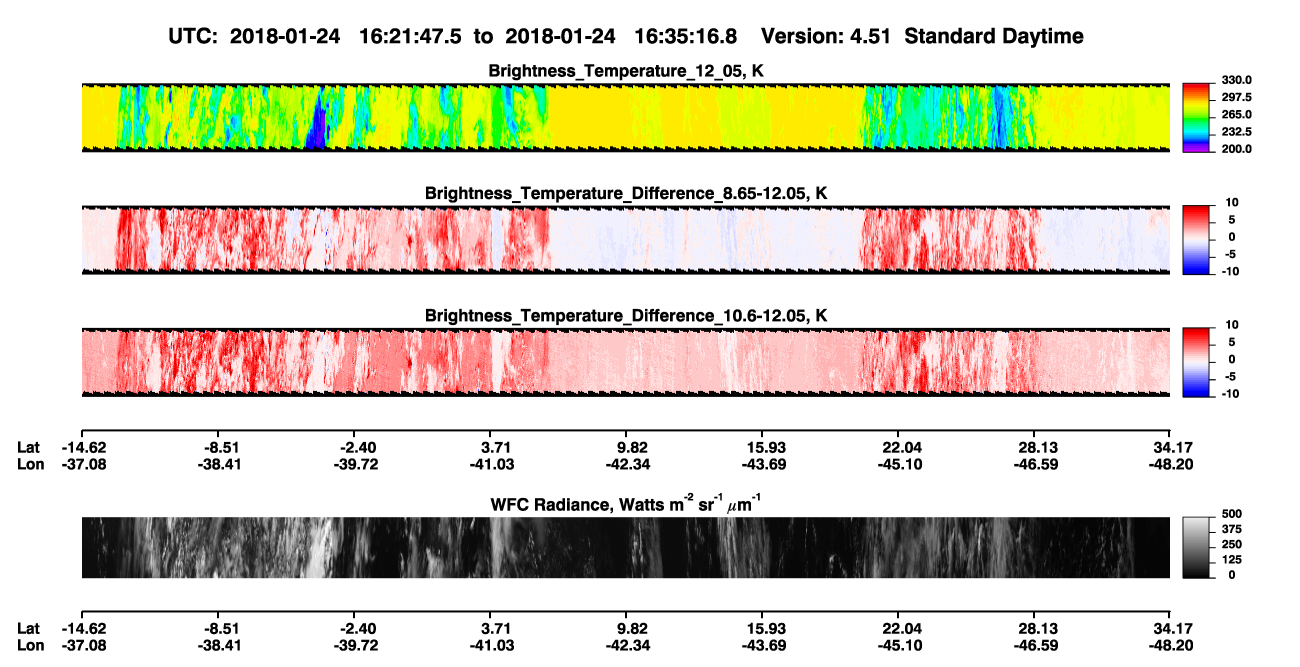Click the rainbow colorbar for Brightness Temperature 12.05
This screenshot has width=1300, height=667.
click(1195, 117)
